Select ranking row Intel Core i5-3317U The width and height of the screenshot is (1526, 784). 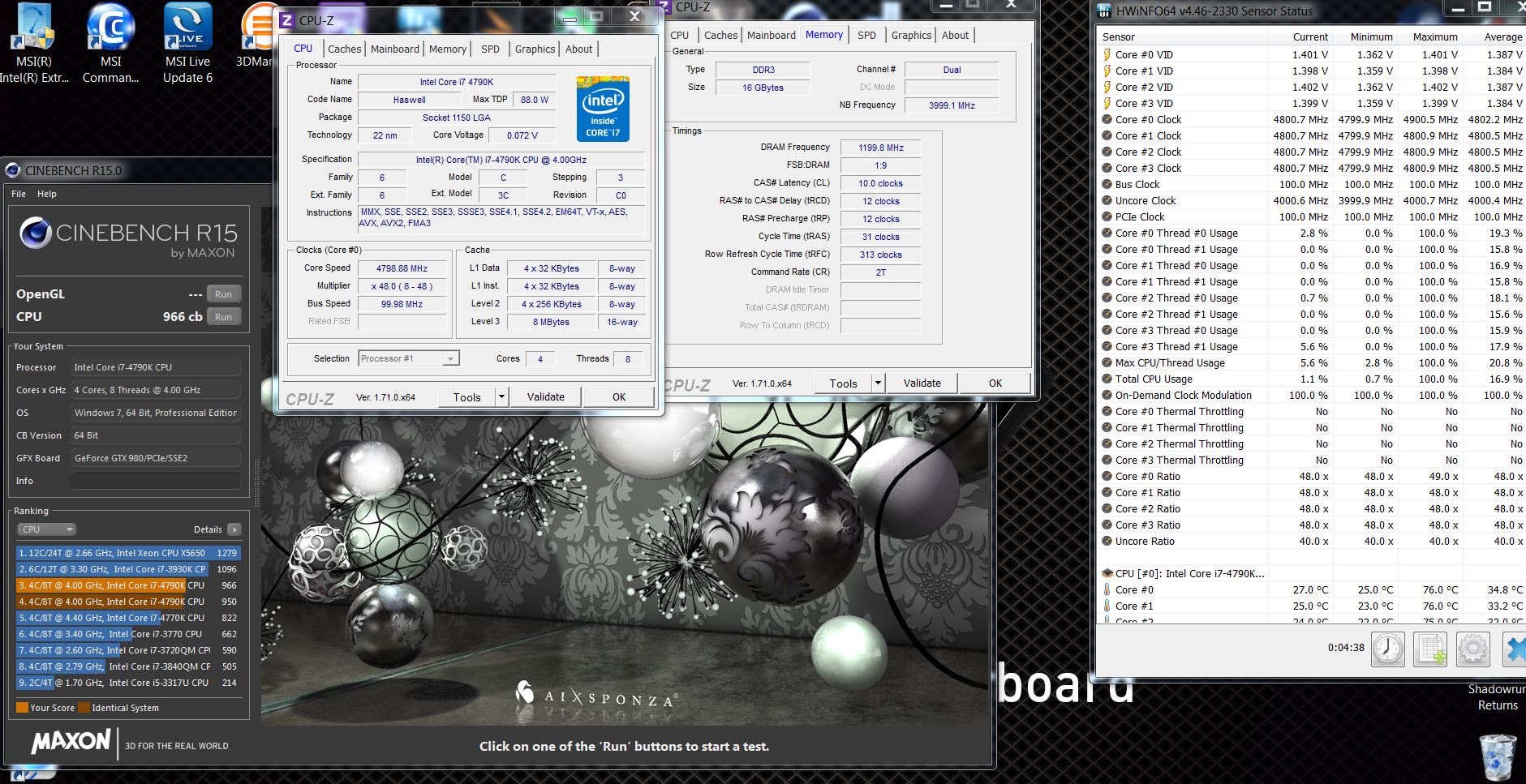pyautogui.click(x=128, y=683)
